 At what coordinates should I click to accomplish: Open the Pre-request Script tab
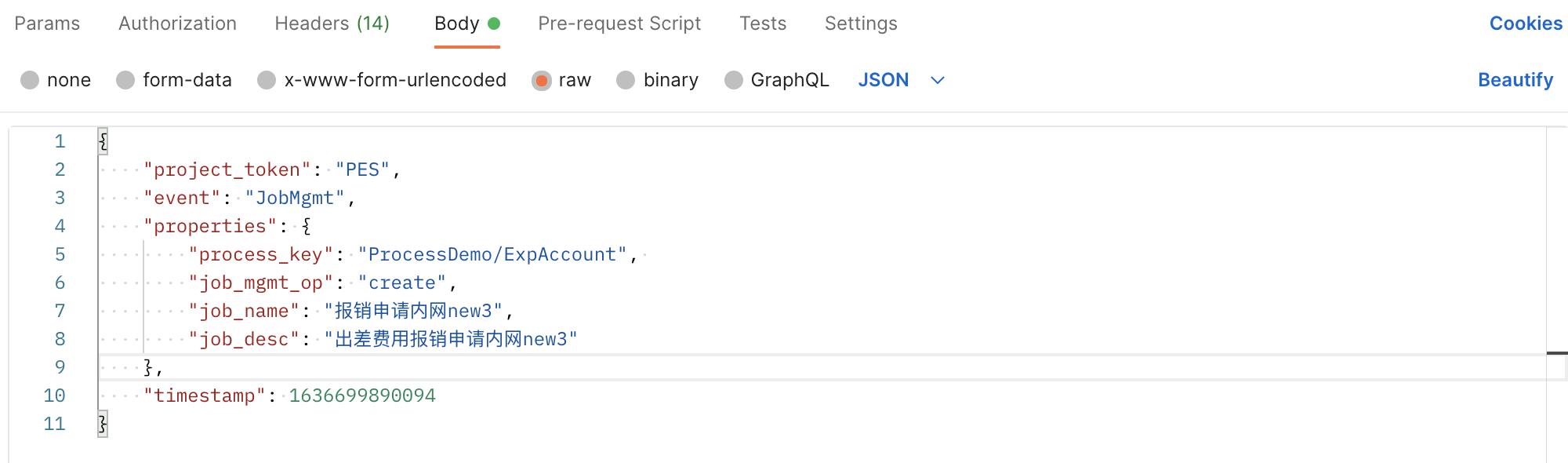click(619, 24)
